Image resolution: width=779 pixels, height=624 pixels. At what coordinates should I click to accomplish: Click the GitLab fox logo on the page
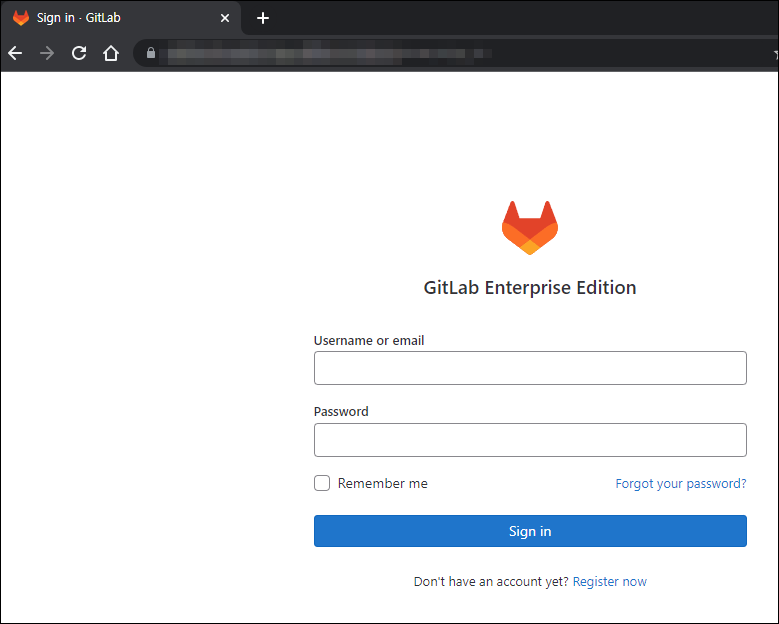[530, 228]
